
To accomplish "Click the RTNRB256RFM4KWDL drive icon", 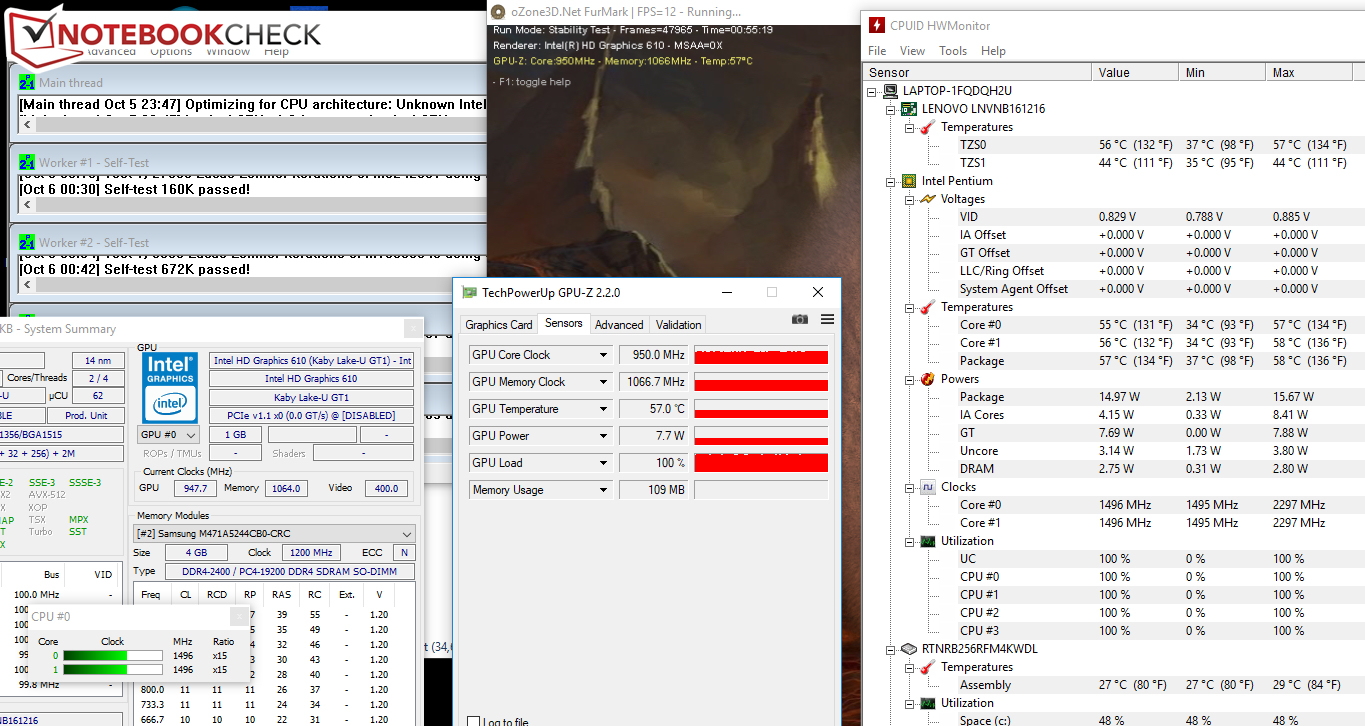I will [x=908, y=649].
